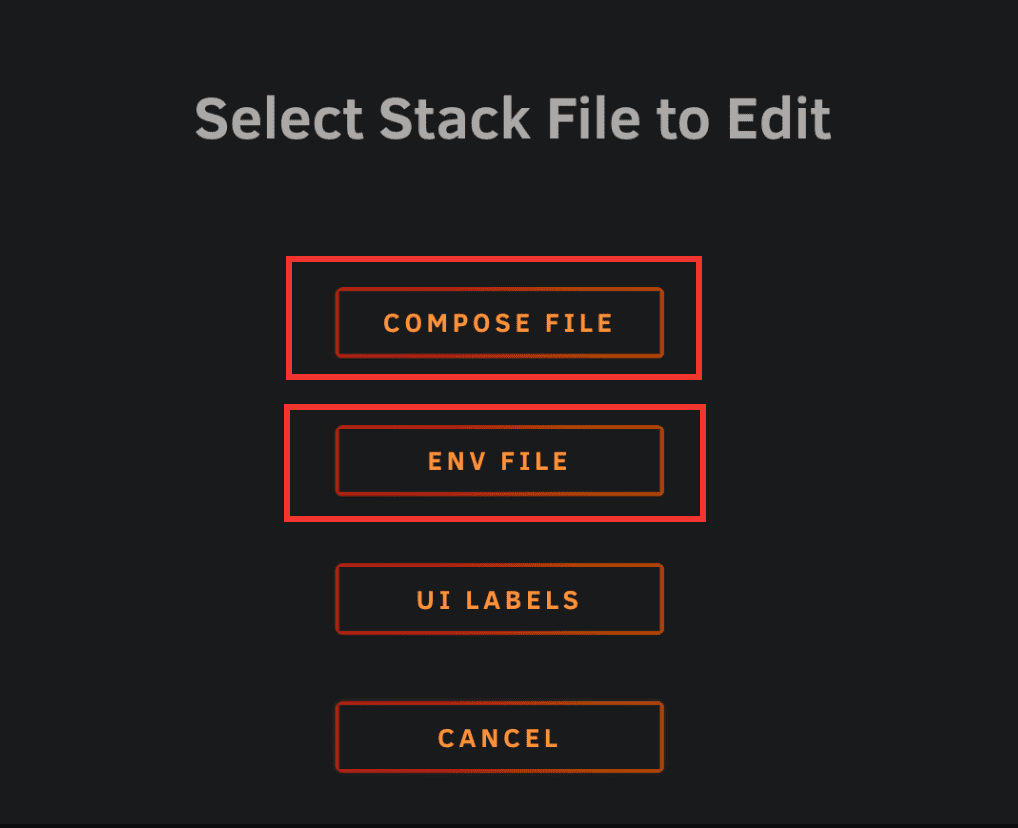Viewport: 1018px width, 828px height.
Task: Cancel selecting a stack file
Action: (499, 738)
